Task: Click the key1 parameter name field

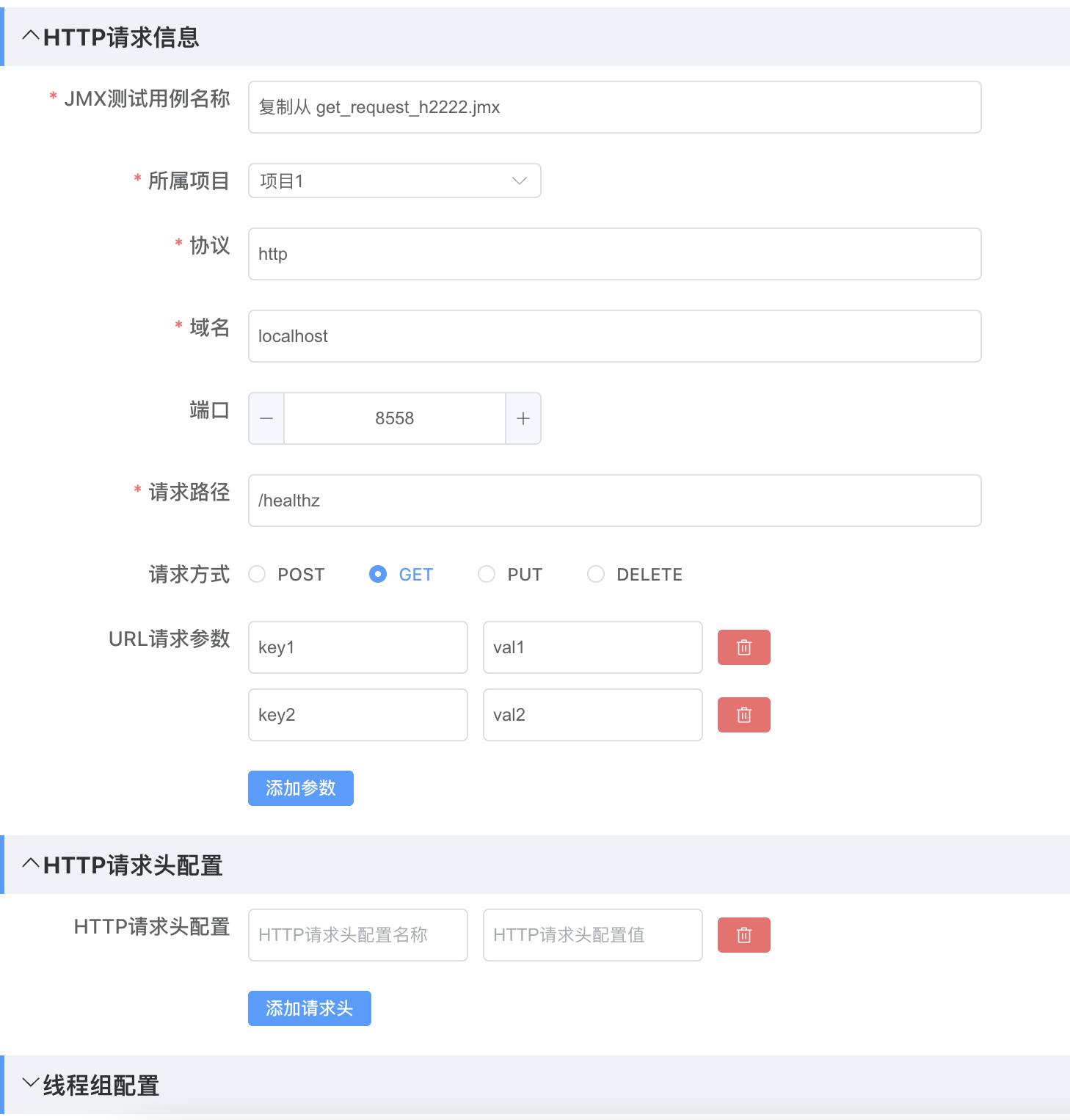Action: (358, 647)
